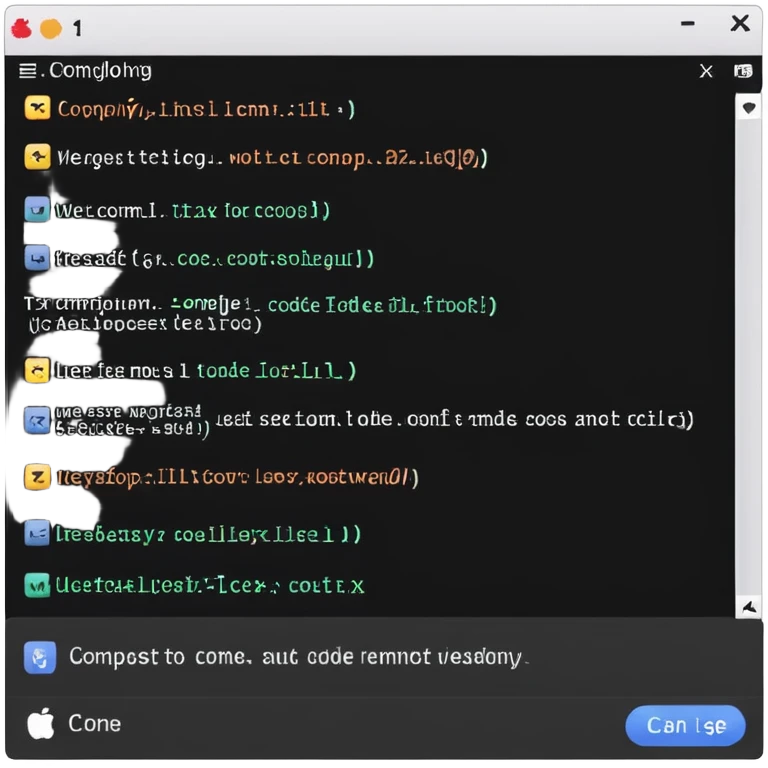This screenshot has height=768, width=768.
Task: Click the blue Can lse button
Action: click(x=685, y=725)
